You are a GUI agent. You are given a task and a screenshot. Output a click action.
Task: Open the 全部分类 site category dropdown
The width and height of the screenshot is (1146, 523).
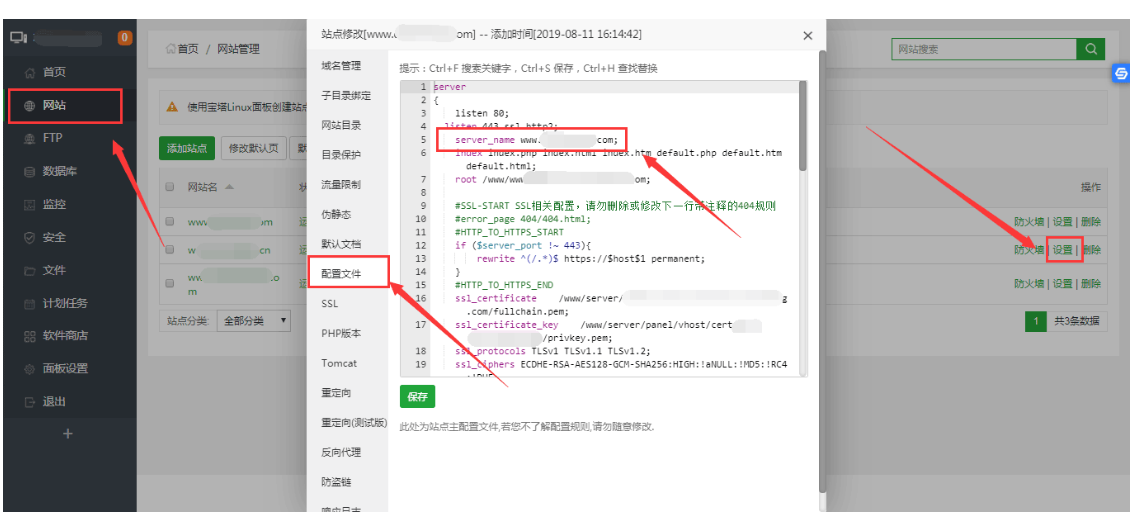tap(254, 321)
